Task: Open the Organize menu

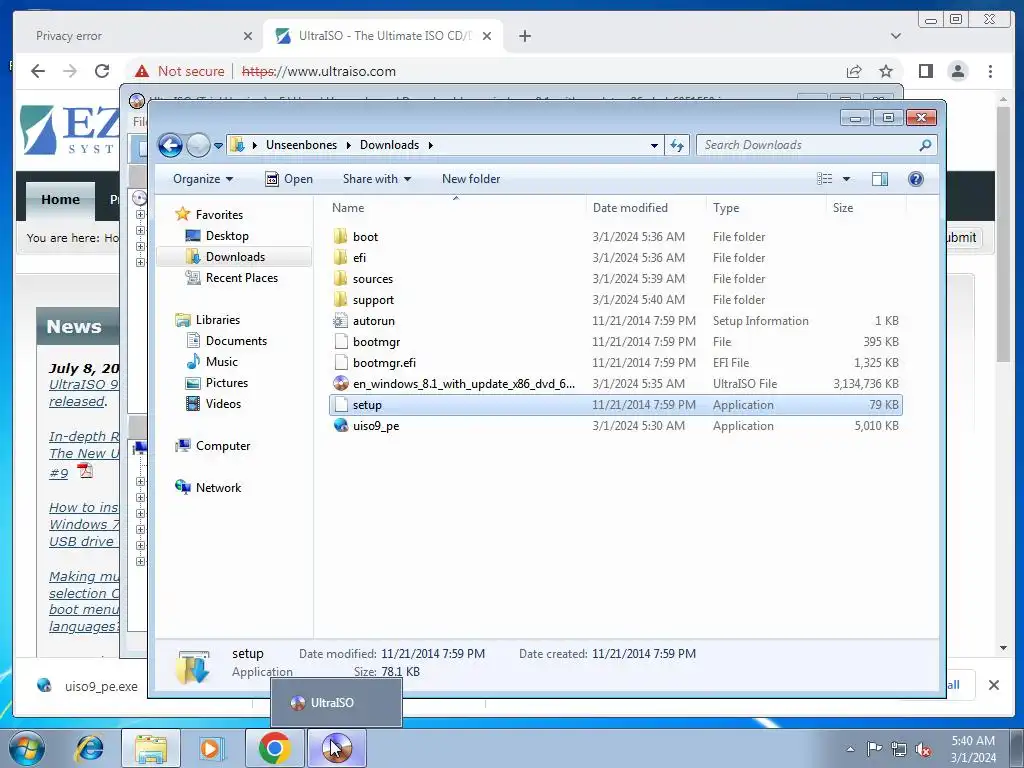Action: pyautogui.click(x=202, y=179)
